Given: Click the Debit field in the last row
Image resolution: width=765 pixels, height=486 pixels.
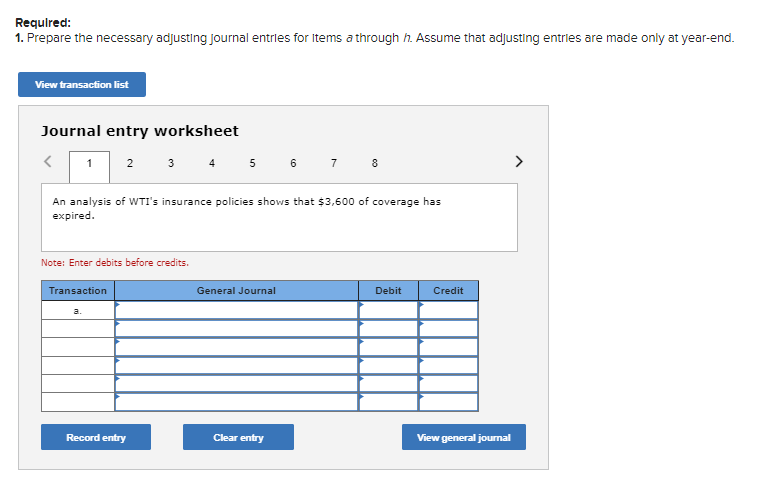Looking at the screenshot, I should click(388, 402).
